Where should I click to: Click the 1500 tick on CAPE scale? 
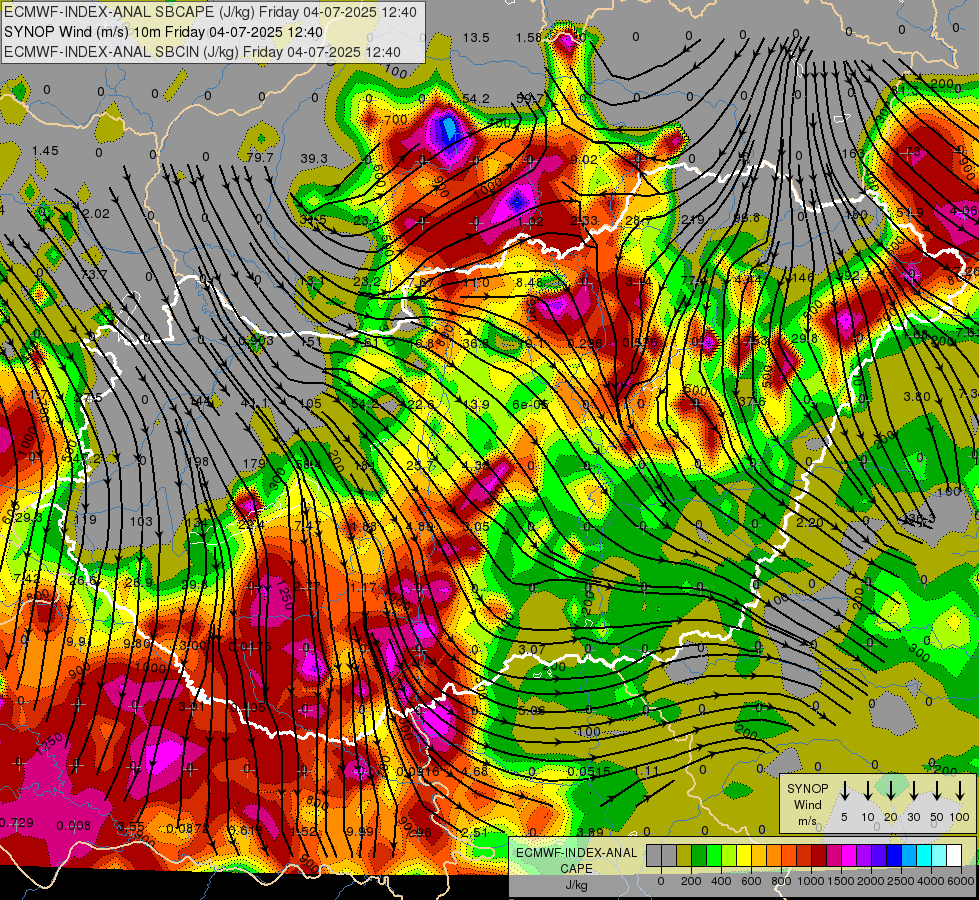pos(841,881)
